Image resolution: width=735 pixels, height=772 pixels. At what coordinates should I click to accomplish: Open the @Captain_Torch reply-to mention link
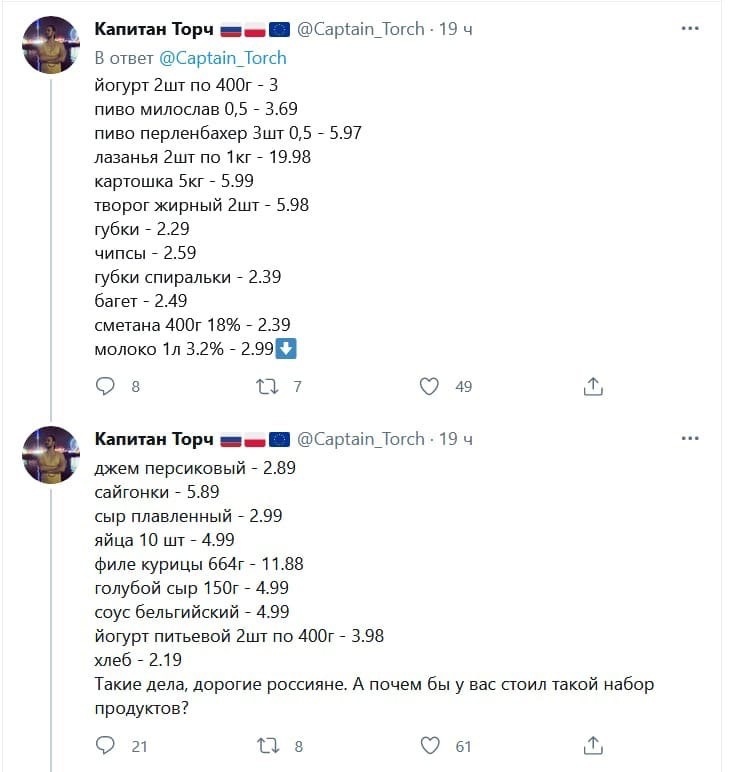coord(223,58)
